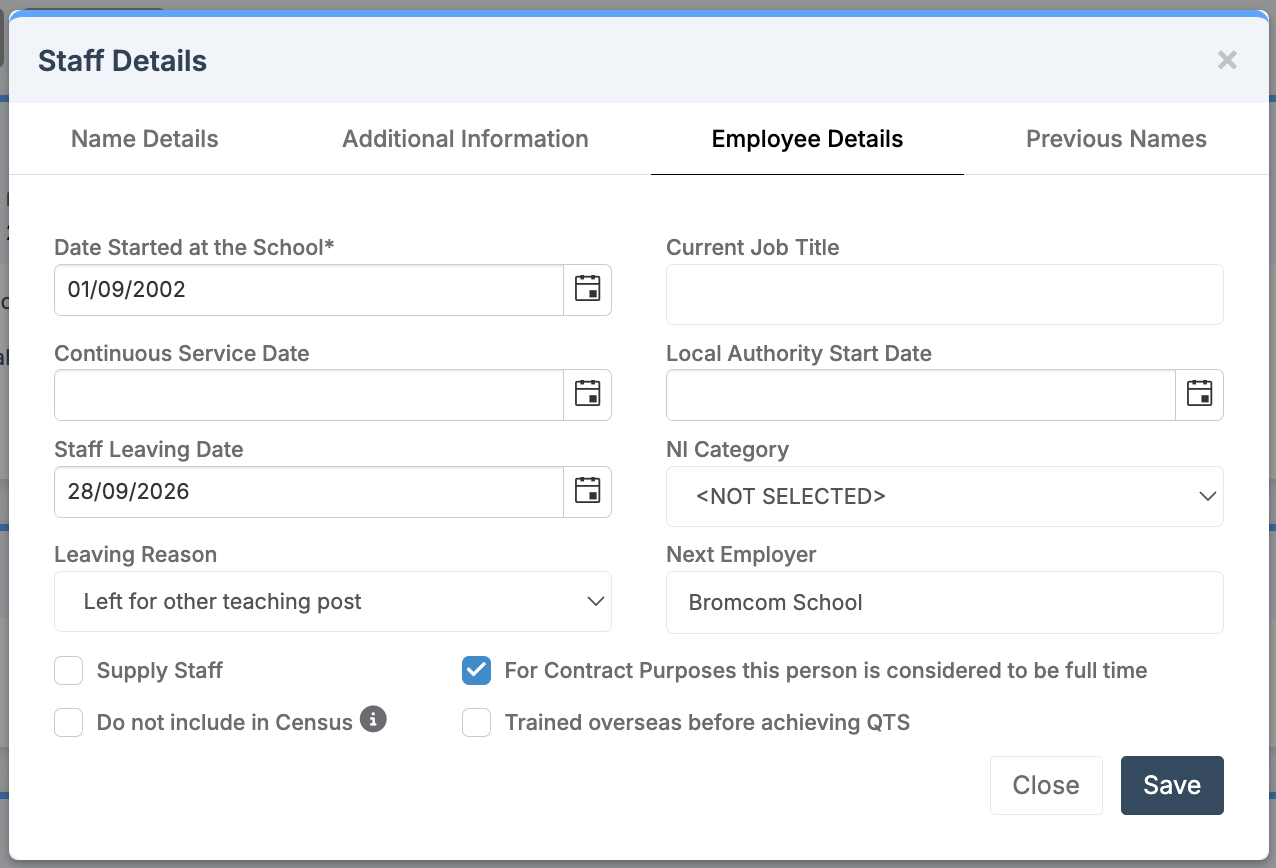Uncheck the full time contract purposes checkbox
Image resolution: width=1276 pixels, height=868 pixels.
[x=476, y=670]
